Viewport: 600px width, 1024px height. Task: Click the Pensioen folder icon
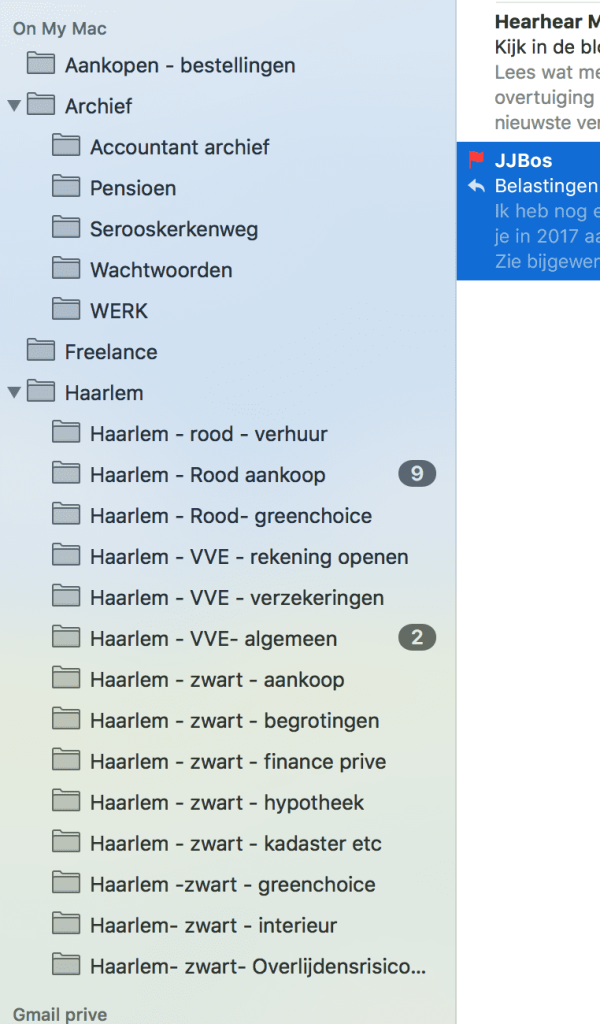coord(66,187)
